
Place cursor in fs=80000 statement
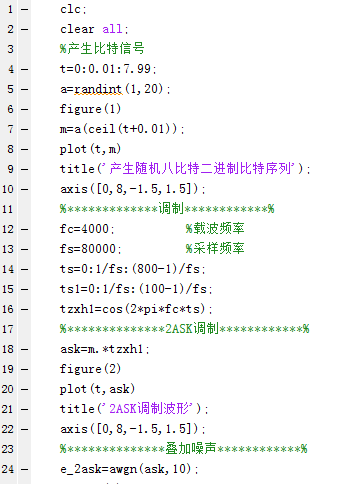click(91, 249)
